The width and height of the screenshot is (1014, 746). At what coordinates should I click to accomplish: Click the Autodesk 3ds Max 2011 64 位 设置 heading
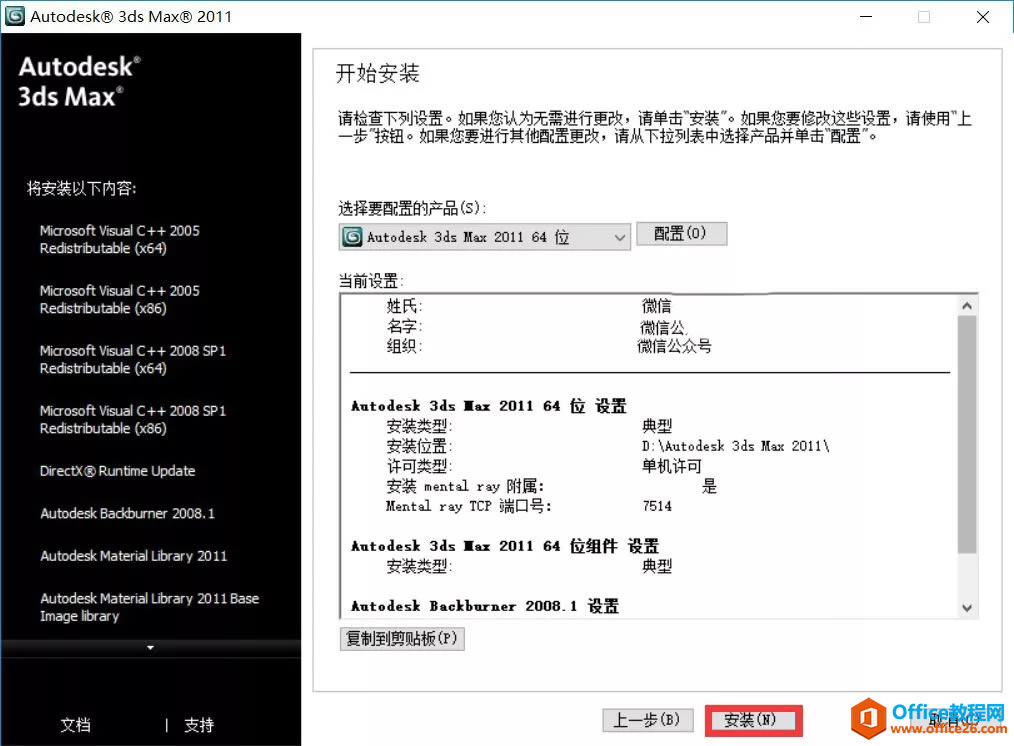click(x=489, y=406)
